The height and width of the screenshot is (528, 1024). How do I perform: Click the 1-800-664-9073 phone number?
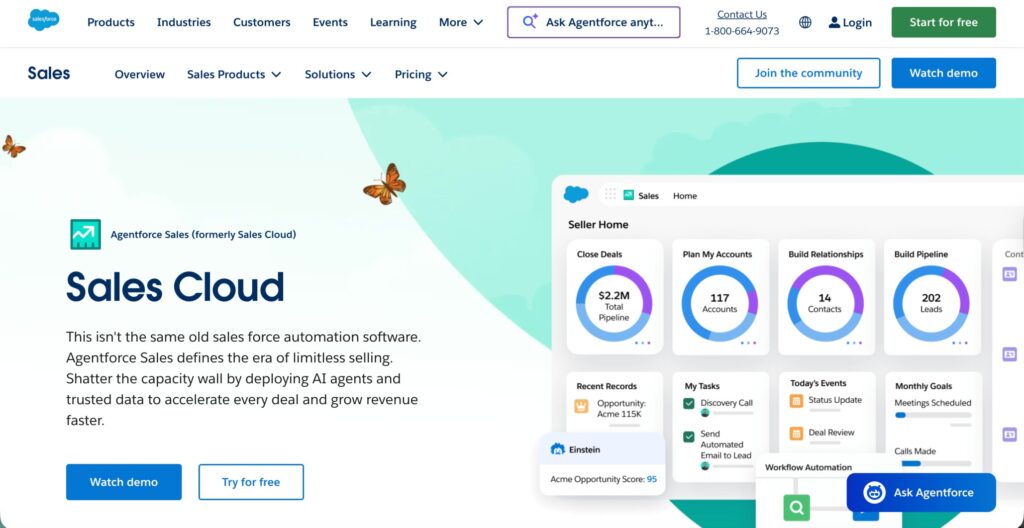click(742, 31)
